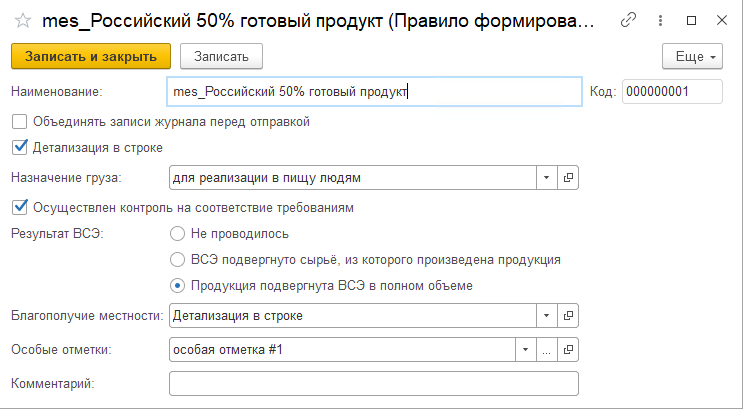Uncheck Детализация в строке checkbox
743x409 pixels.
point(19,148)
